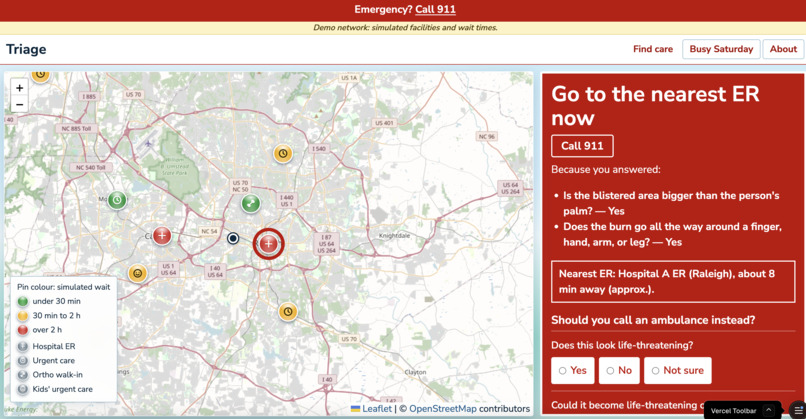Click the green ortho walk-in bone pin
The width and height of the screenshot is (806, 419).
click(251, 204)
